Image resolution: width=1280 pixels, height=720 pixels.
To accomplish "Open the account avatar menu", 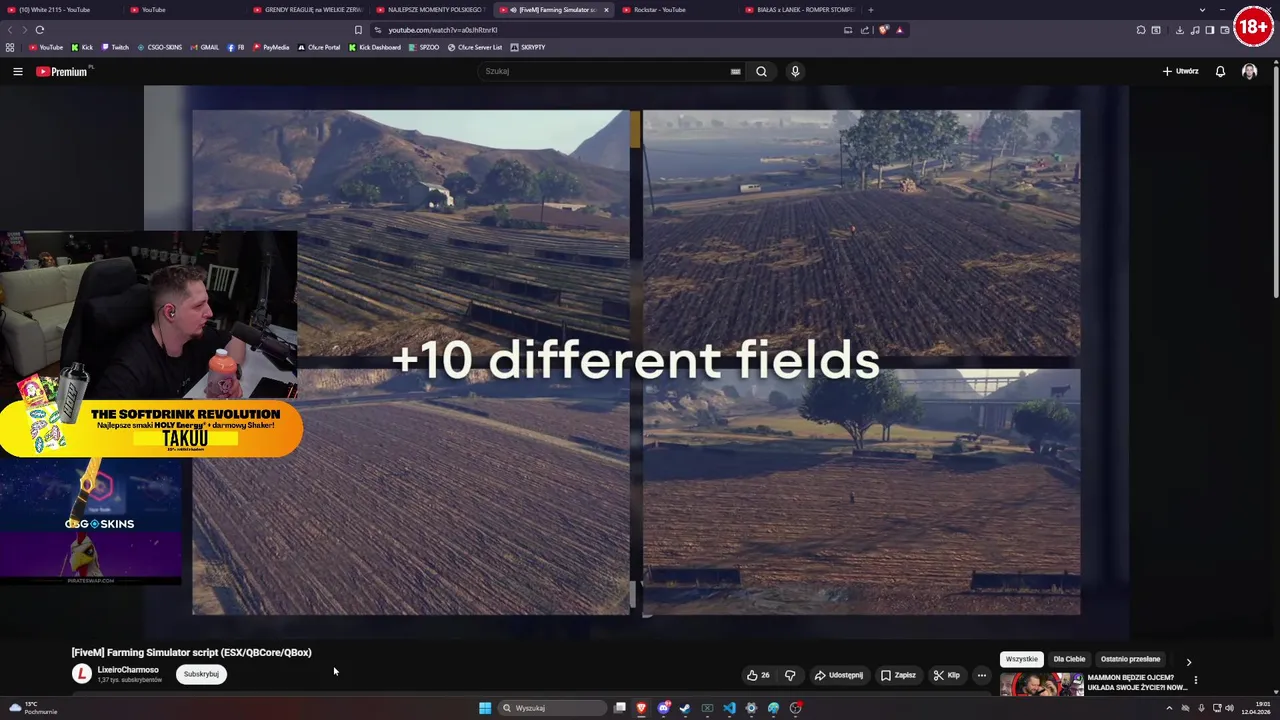I will (1249, 71).
